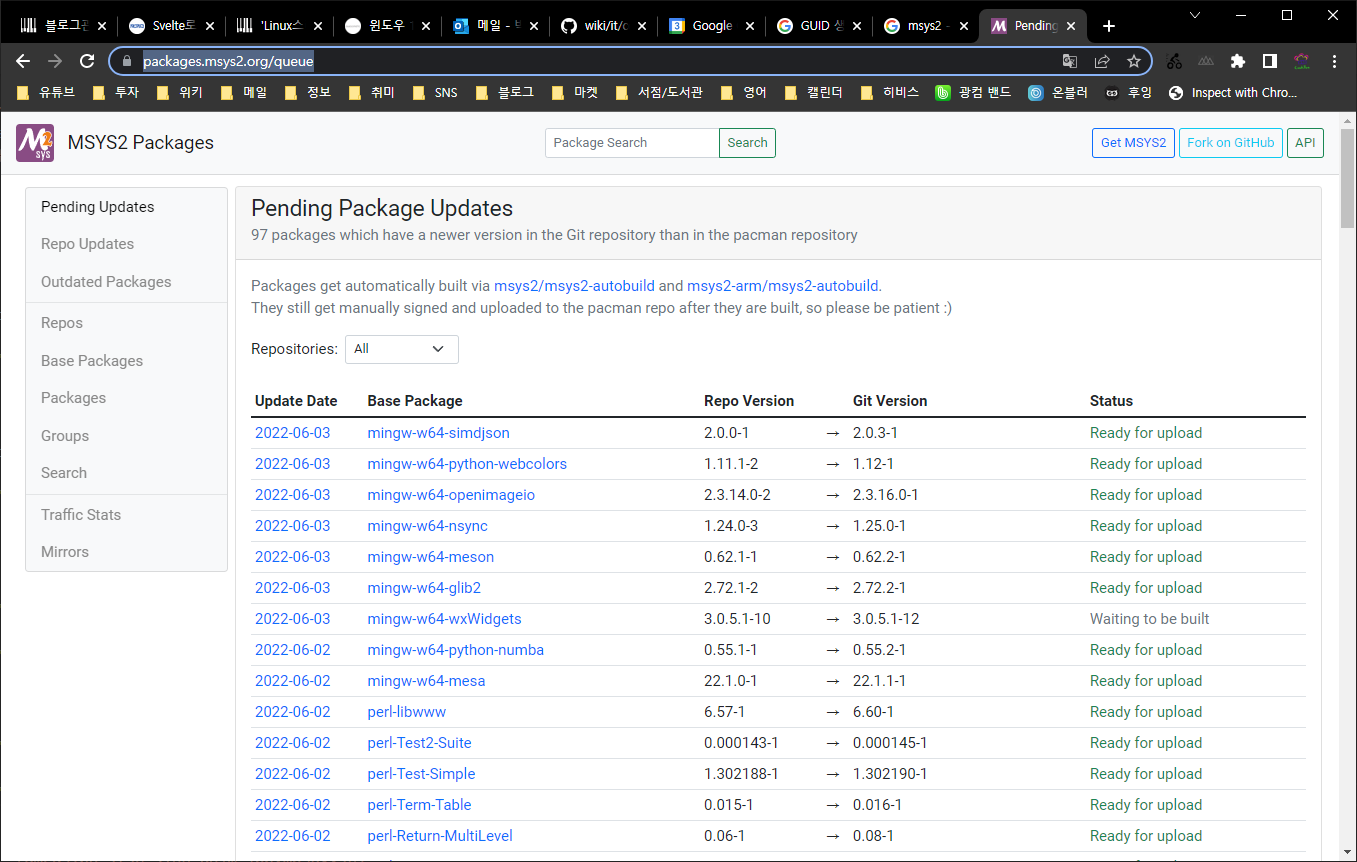
Task: Click the page vertical scrollbar
Action: [1347, 180]
